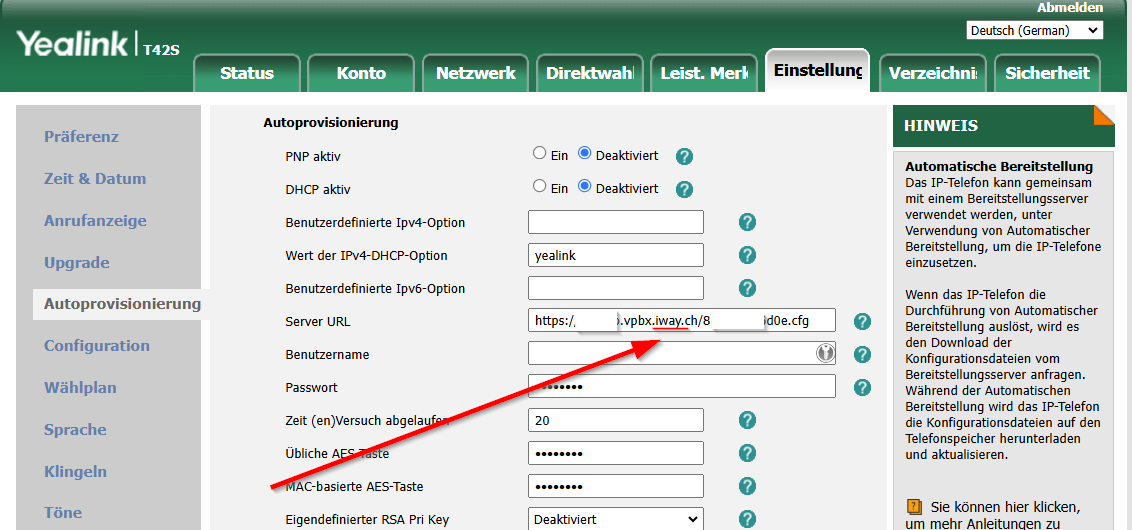Open help icon next to DHCP aktiv
The height and width of the screenshot is (530, 1132).
point(684,189)
